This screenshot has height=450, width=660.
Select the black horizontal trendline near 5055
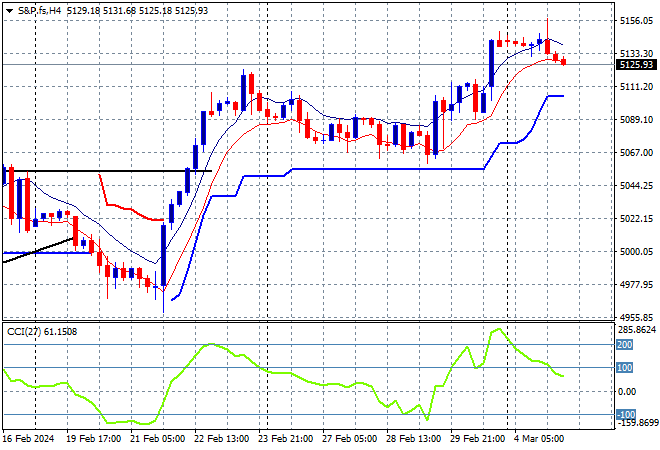(x=110, y=171)
